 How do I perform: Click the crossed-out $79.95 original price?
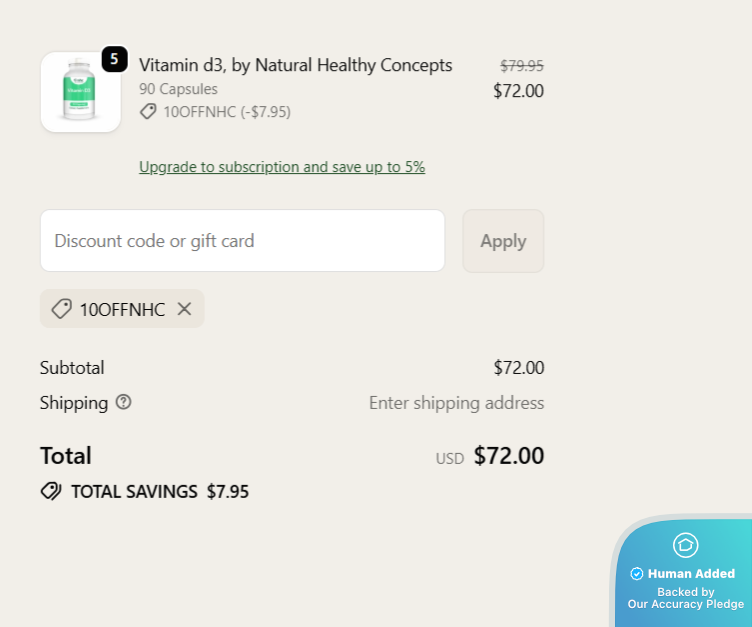pyautogui.click(x=521, y=66)
